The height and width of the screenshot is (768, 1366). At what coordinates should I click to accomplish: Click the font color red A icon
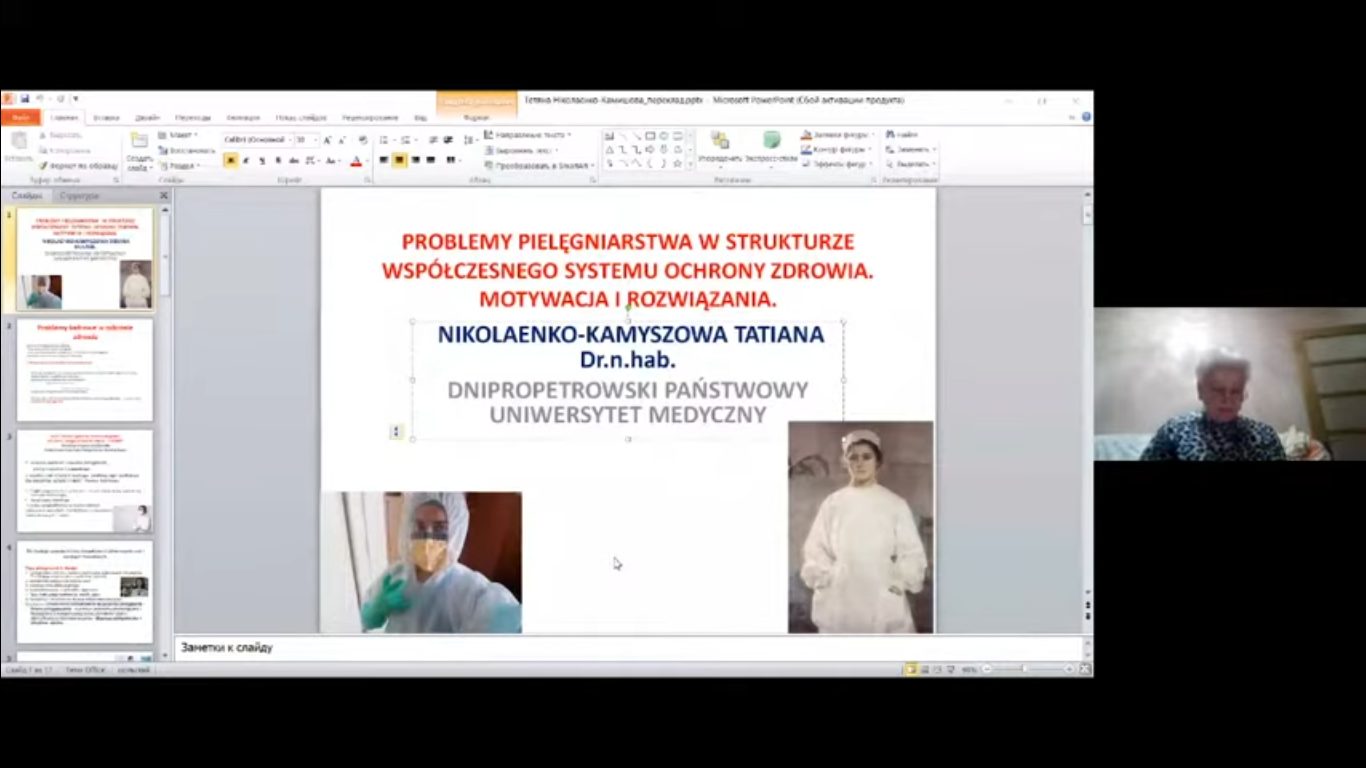pos(356,161)
